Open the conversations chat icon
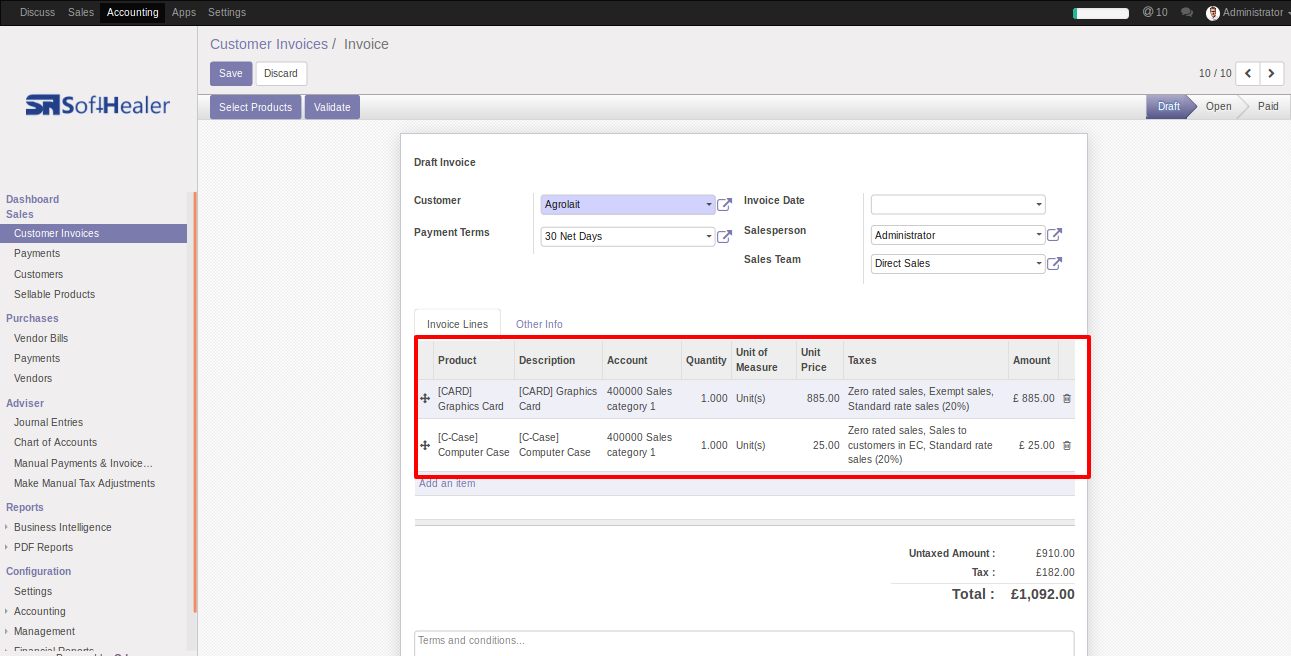 point(1187,13)
